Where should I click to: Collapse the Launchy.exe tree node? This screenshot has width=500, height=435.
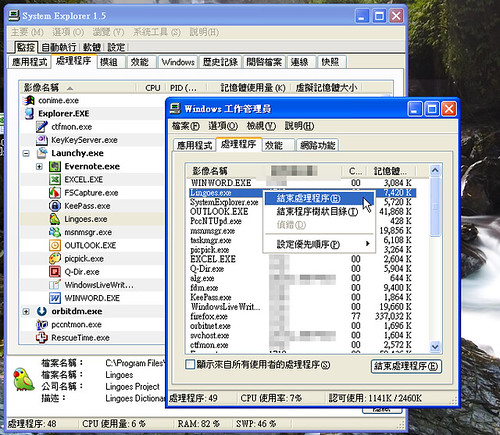(x=26, y=153)
